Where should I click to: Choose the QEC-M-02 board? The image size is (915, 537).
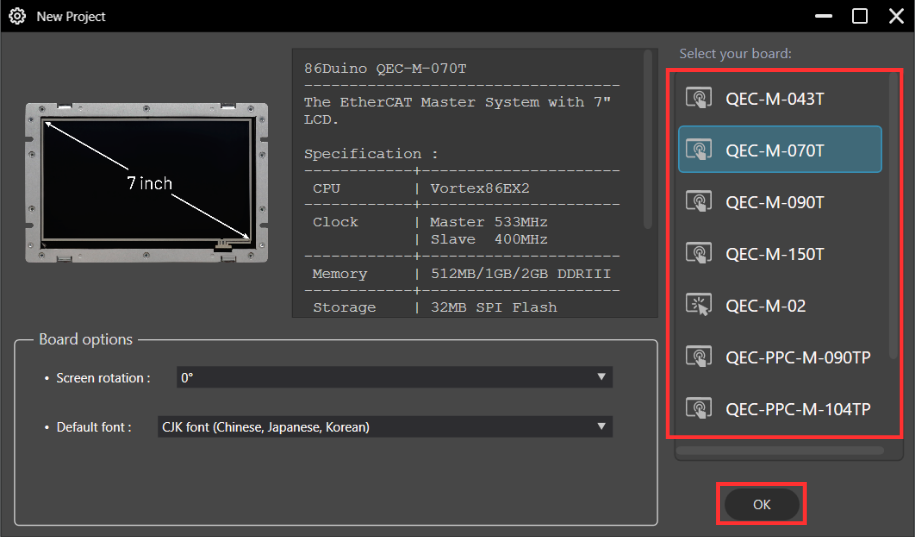coord(780,305)
